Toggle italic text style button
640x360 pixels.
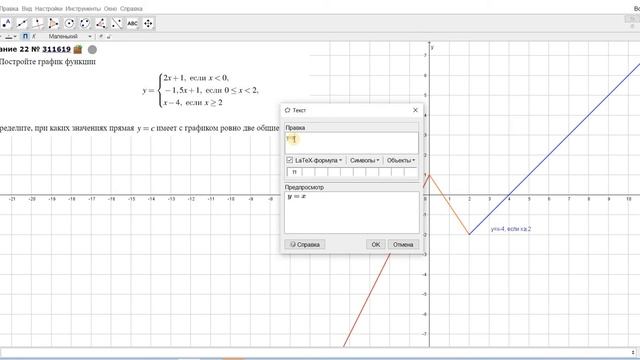(34, 36)
